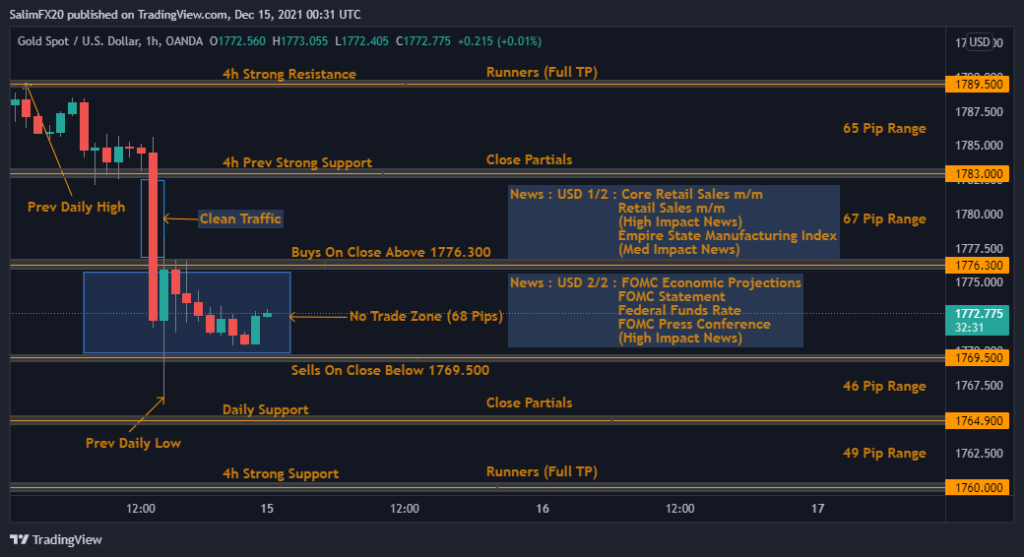
Task: Click the Buys On Close Above 1776.300 text
Action: coord(391,252)
